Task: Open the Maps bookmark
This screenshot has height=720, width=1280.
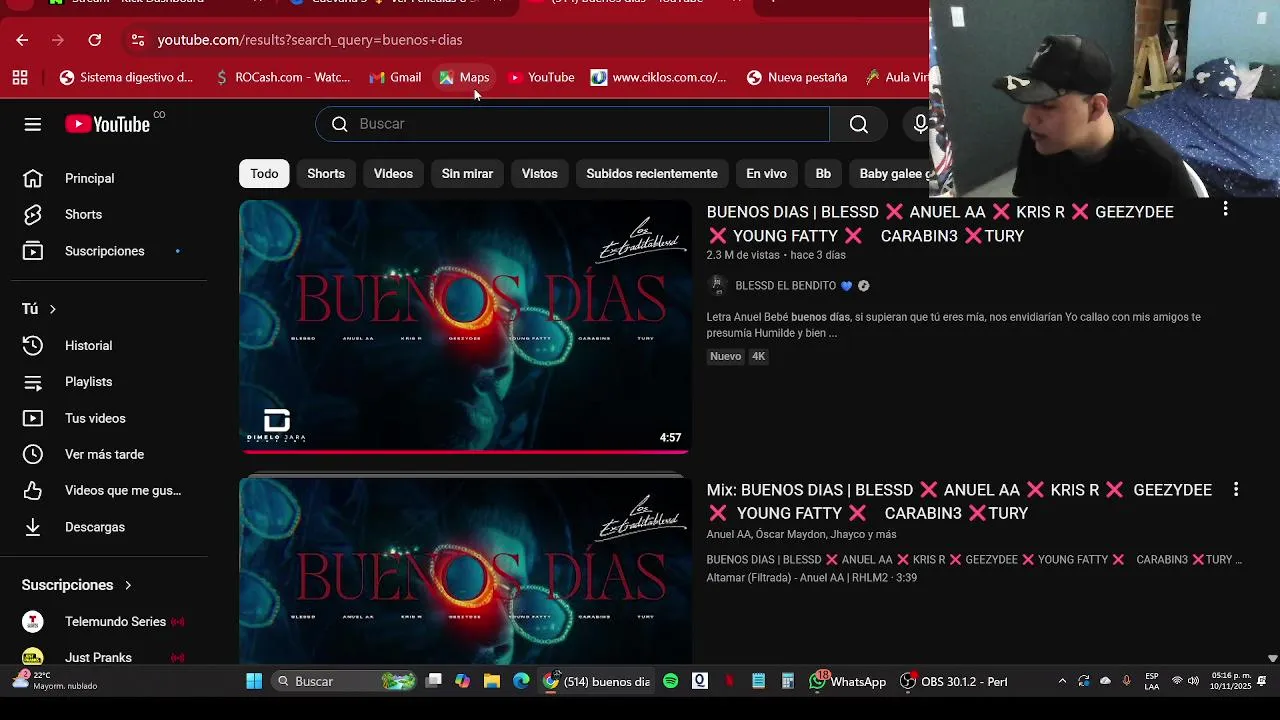Action: click(464, 77)
